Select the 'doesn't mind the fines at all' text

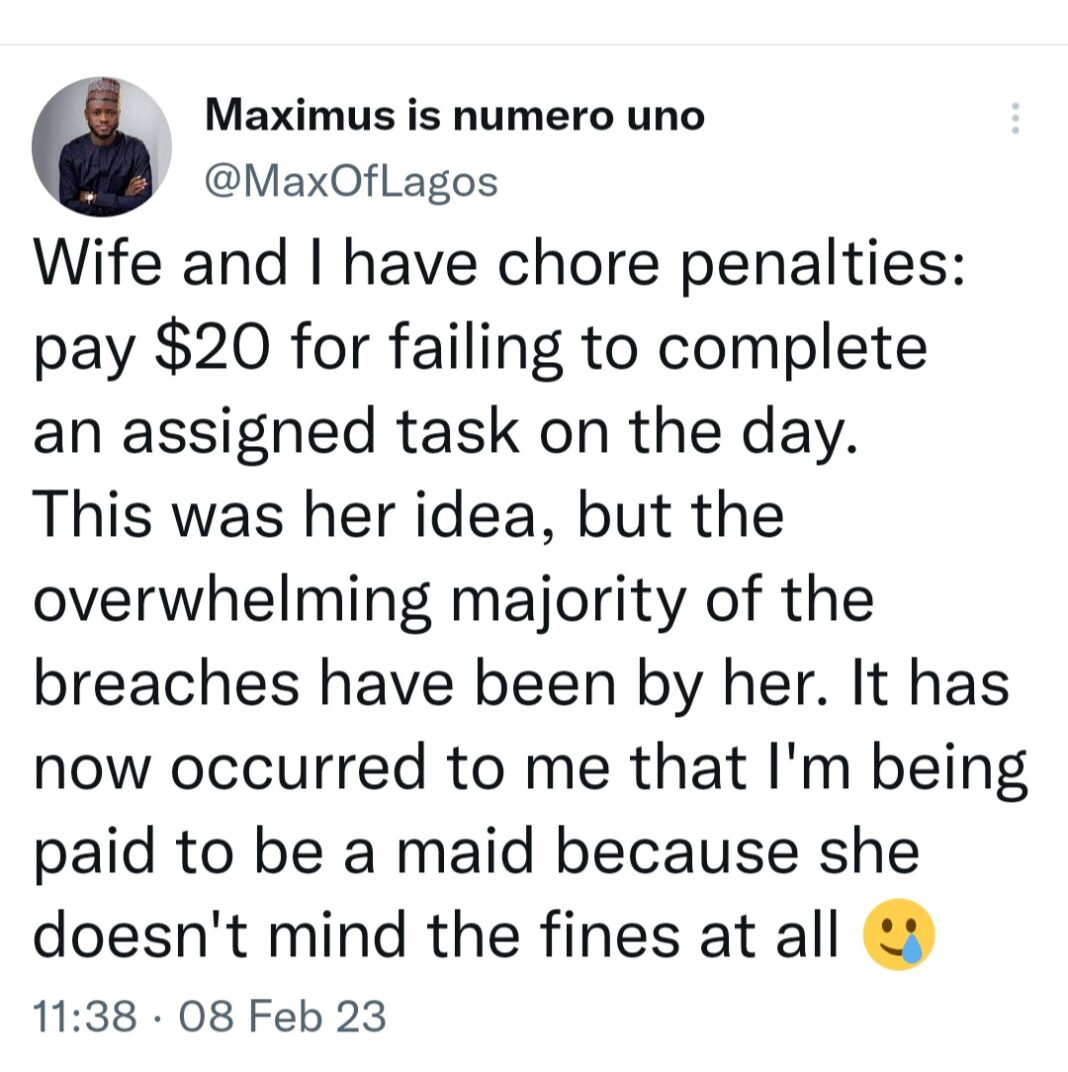pos(436,935)
